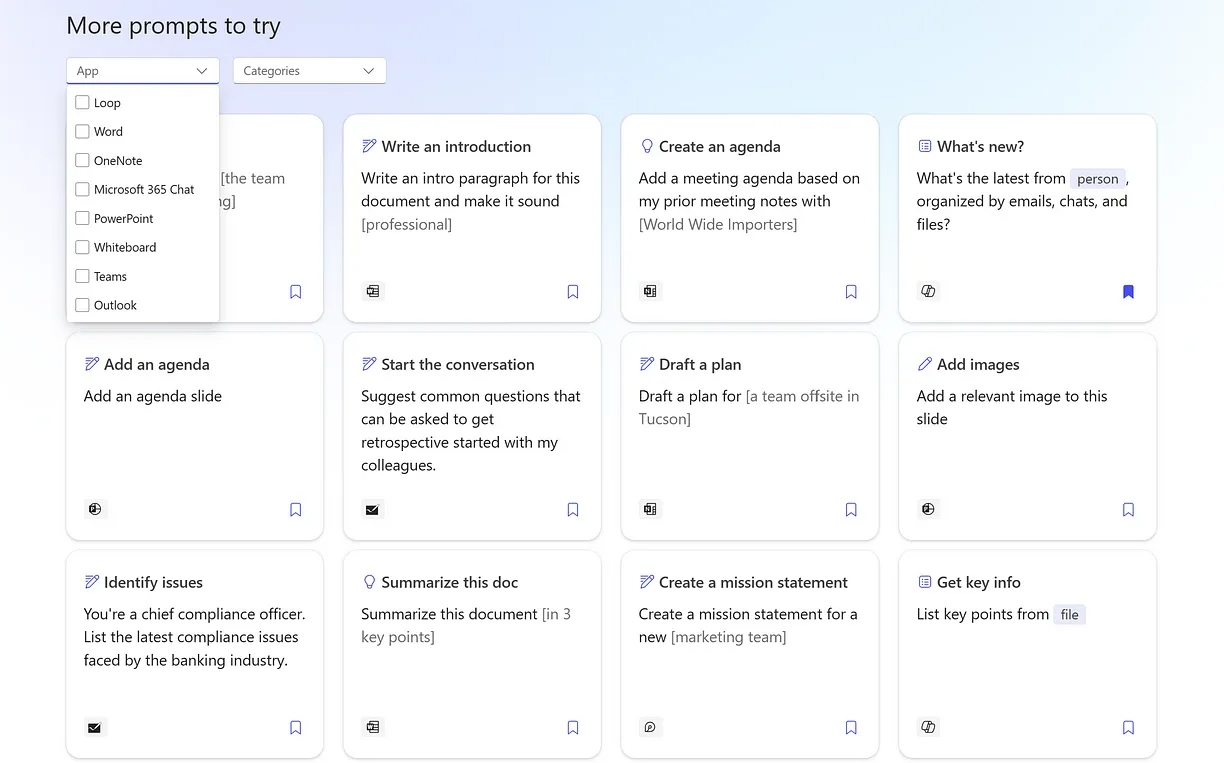Viewport: 1224px width, 763px height.
Task: Click the "person" placeholder chip
Action: tap(1097, 179)
